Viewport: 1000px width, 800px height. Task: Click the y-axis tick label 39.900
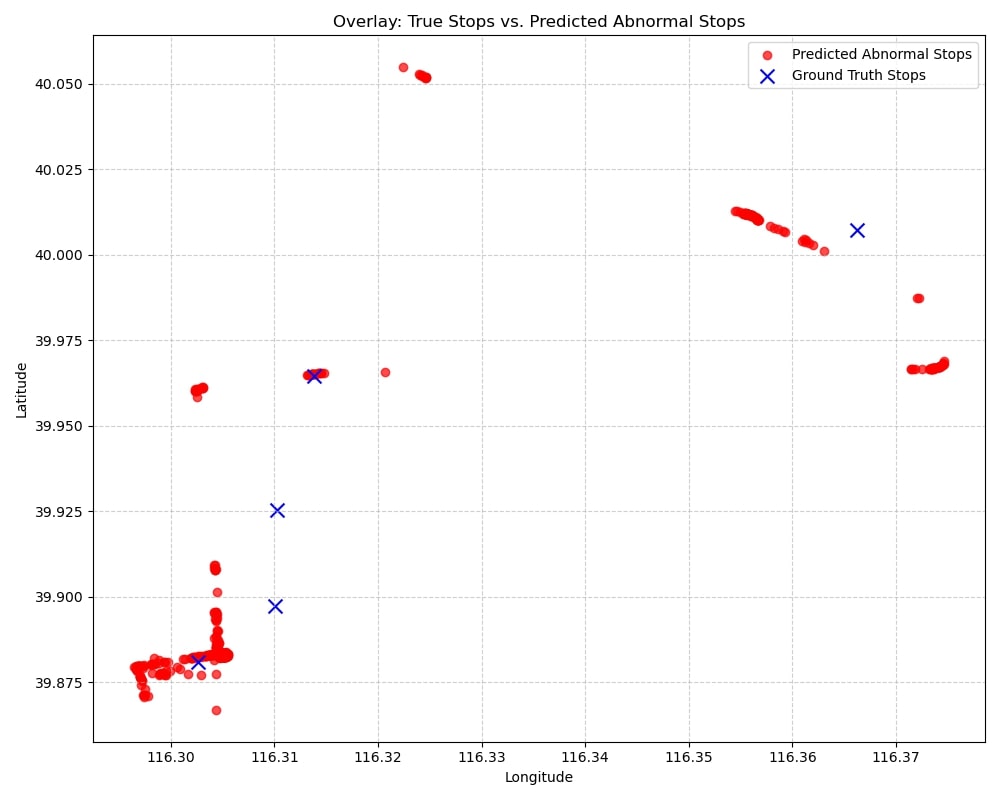[59, 597]
